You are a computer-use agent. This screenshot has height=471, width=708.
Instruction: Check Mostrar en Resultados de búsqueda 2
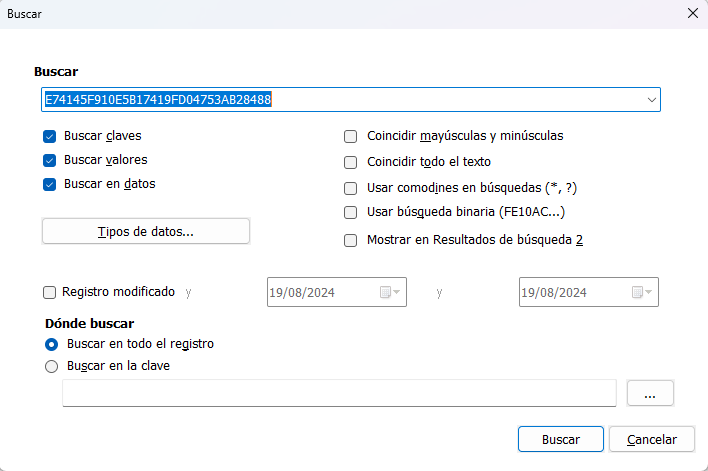point(350,241)
